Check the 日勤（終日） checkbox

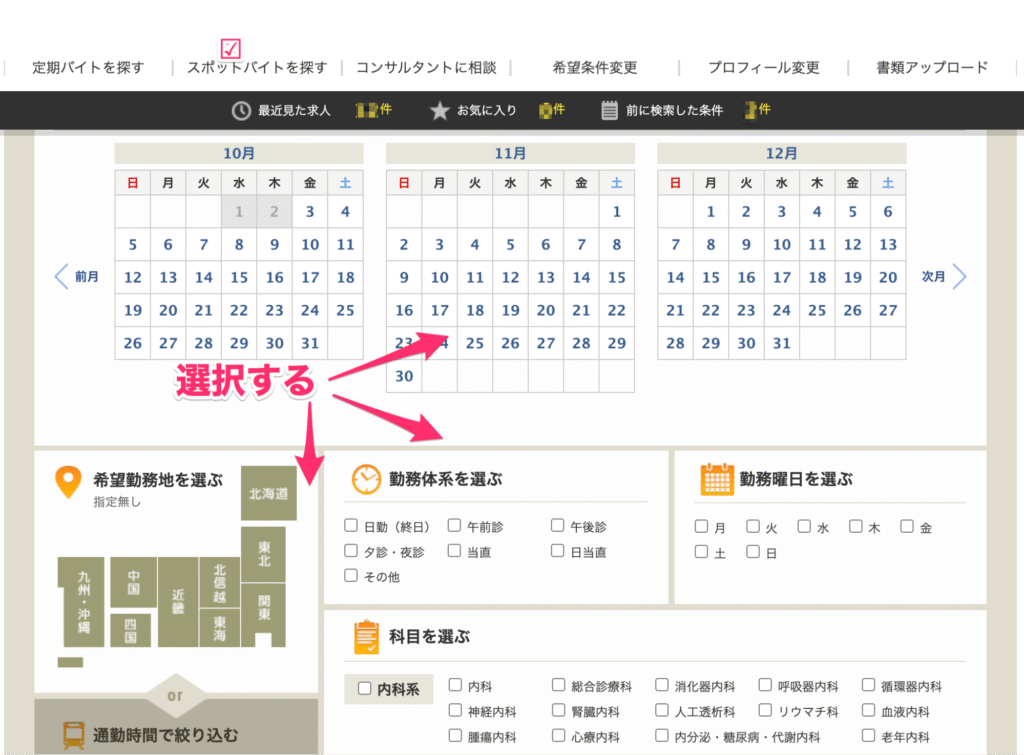click(351, 526)
